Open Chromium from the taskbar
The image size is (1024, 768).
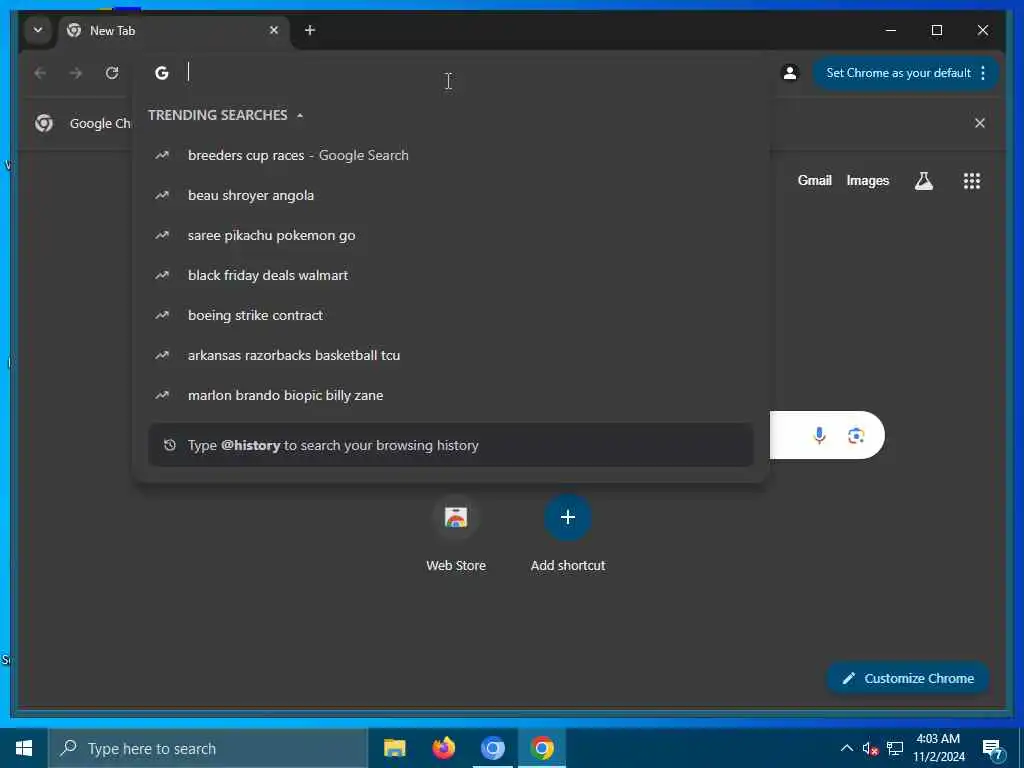pos(492,748)
